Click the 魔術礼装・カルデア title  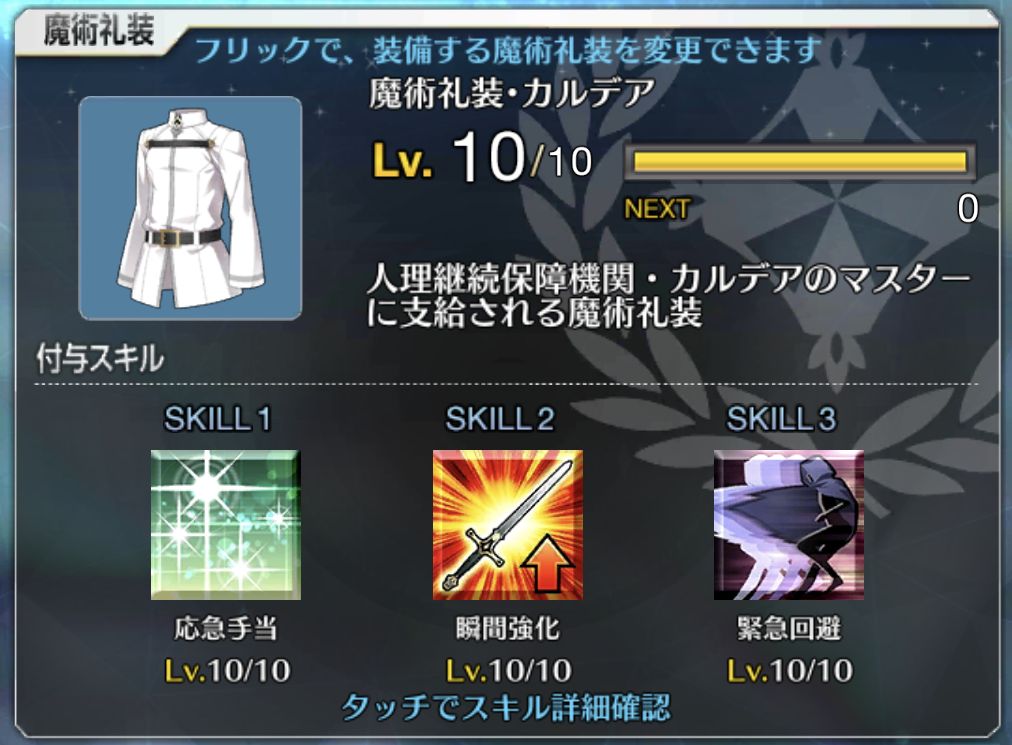point(512,94)
